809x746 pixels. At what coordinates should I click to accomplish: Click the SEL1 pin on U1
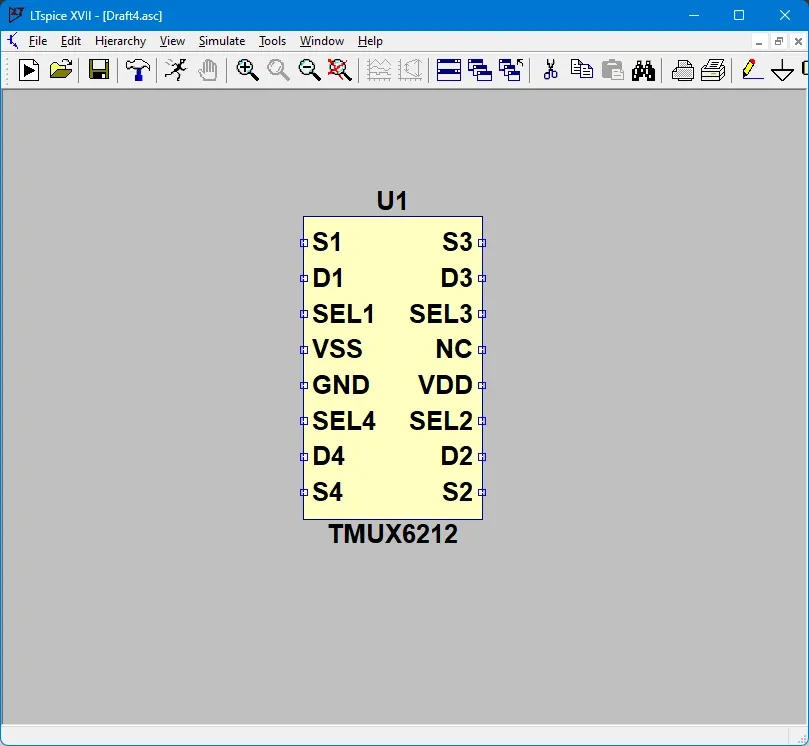304,314
